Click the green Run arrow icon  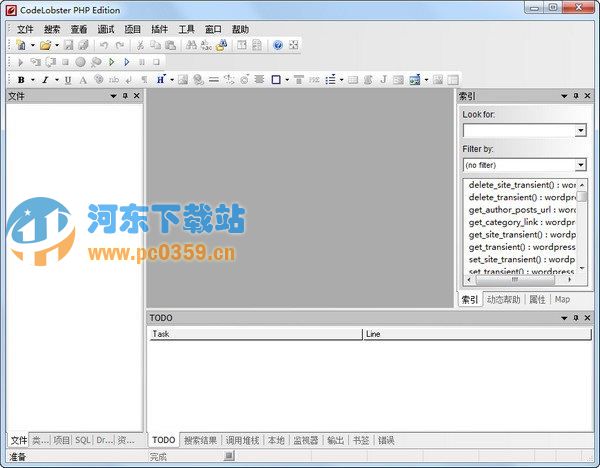click(111, 62)
